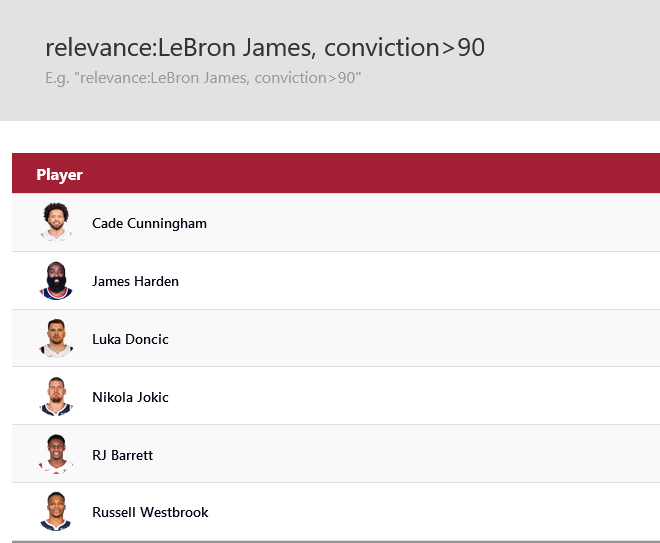Select Luka Doncic's player avatar
The width and height of the screenshot is (660, 543).
(57, 338)
